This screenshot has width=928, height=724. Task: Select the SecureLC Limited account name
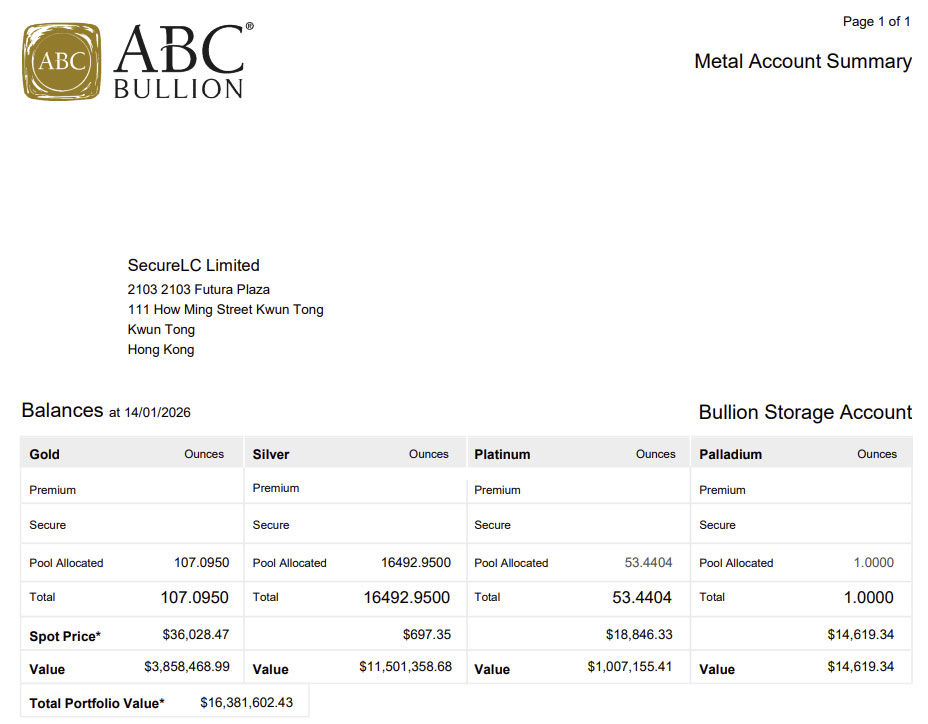point(193,265)
